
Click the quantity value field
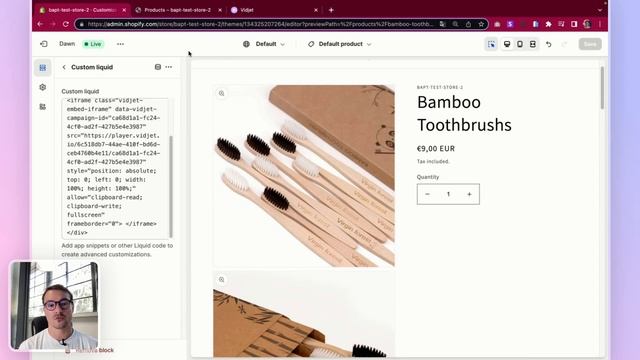point(448,194)
